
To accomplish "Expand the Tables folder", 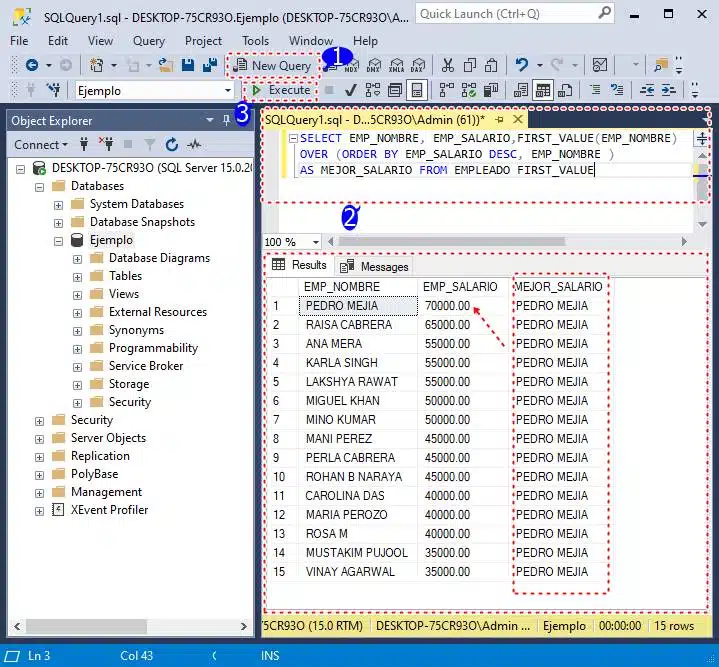I will 77,277.
